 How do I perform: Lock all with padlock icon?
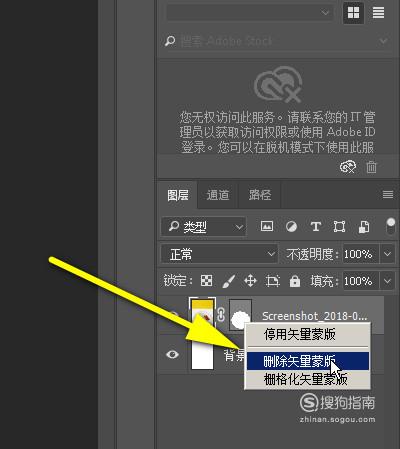[x=295, y=281]
